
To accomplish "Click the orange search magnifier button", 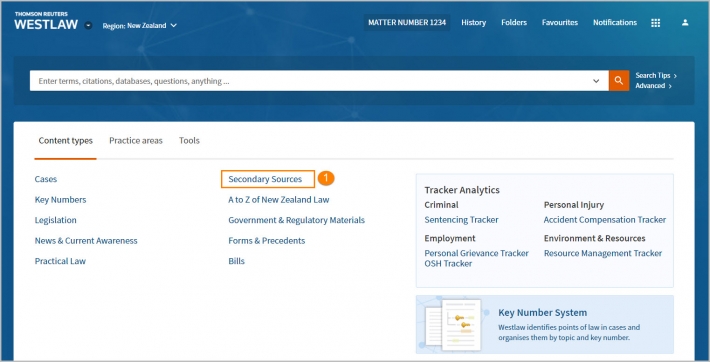I will (x=619, y=81).
